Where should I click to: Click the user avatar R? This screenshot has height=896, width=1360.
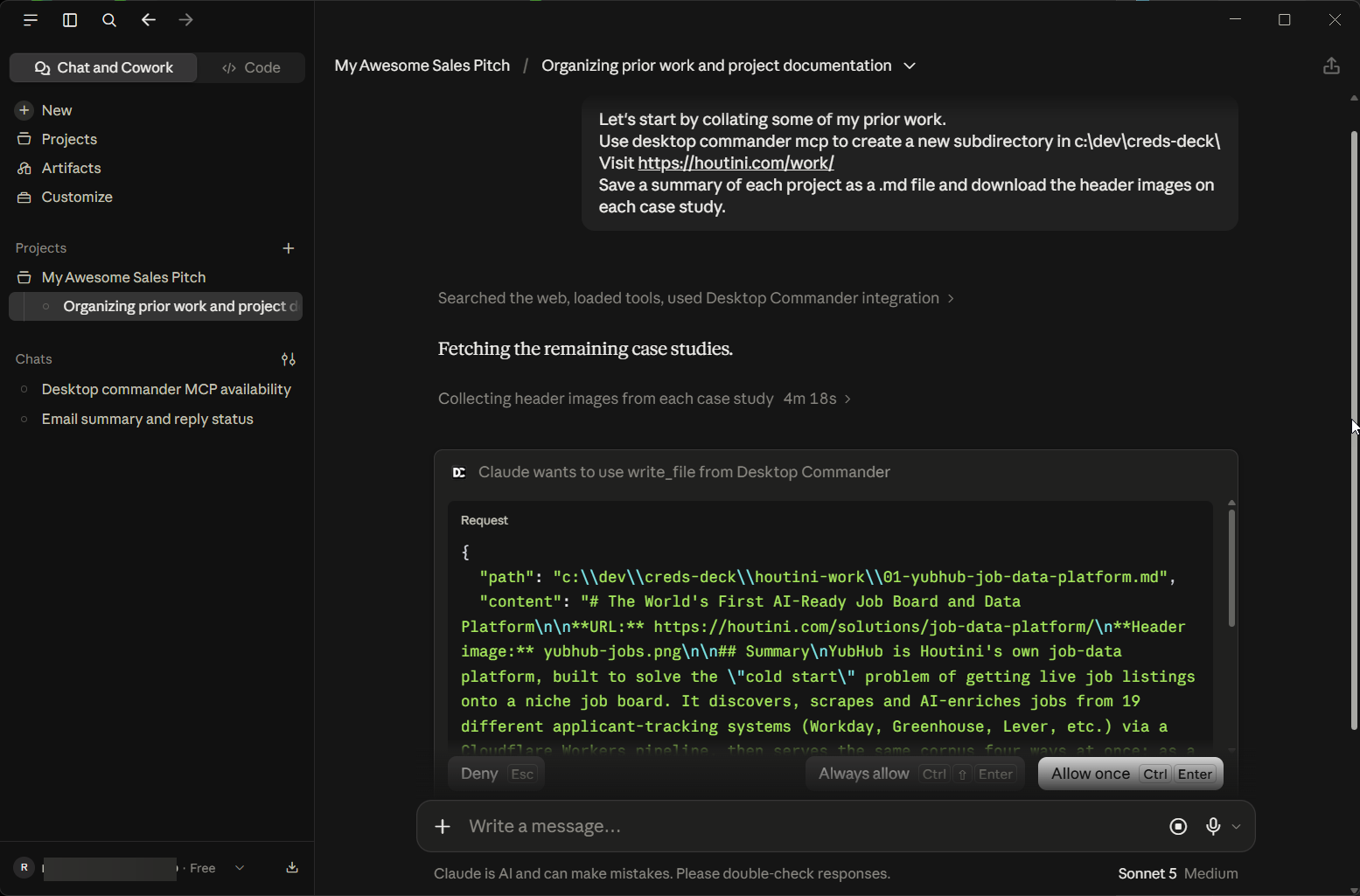[x=24, y=868]
